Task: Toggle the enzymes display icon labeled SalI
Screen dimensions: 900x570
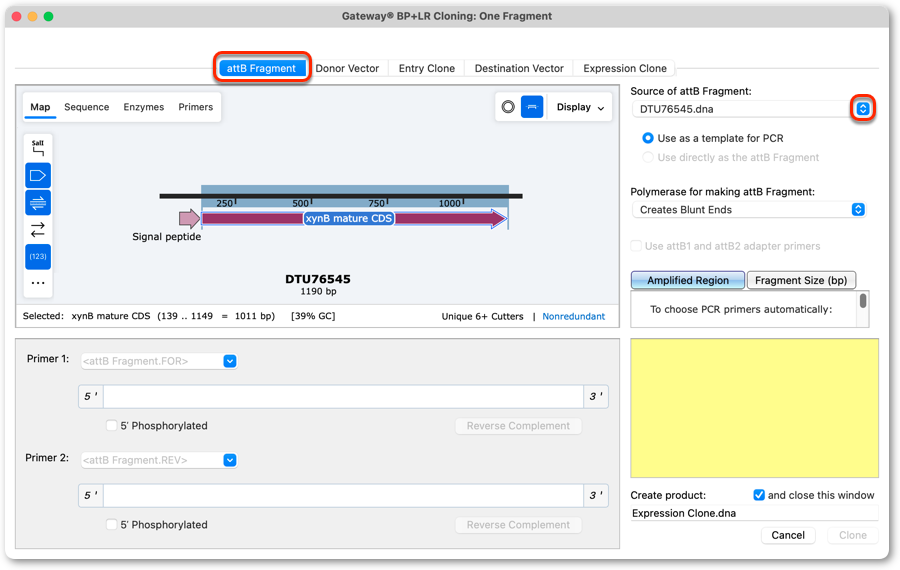Action: [38, 148]
